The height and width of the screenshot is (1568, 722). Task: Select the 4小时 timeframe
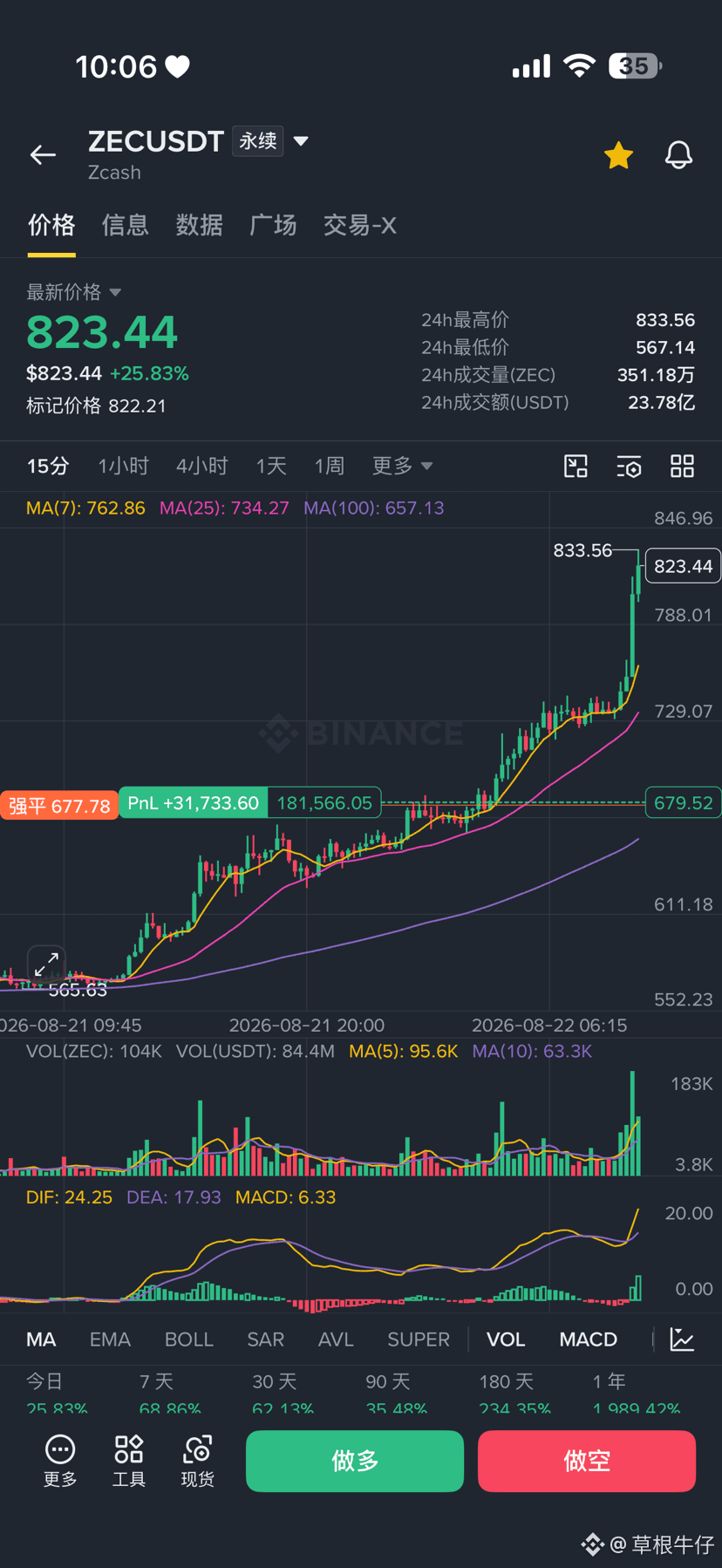coord(202,466)
